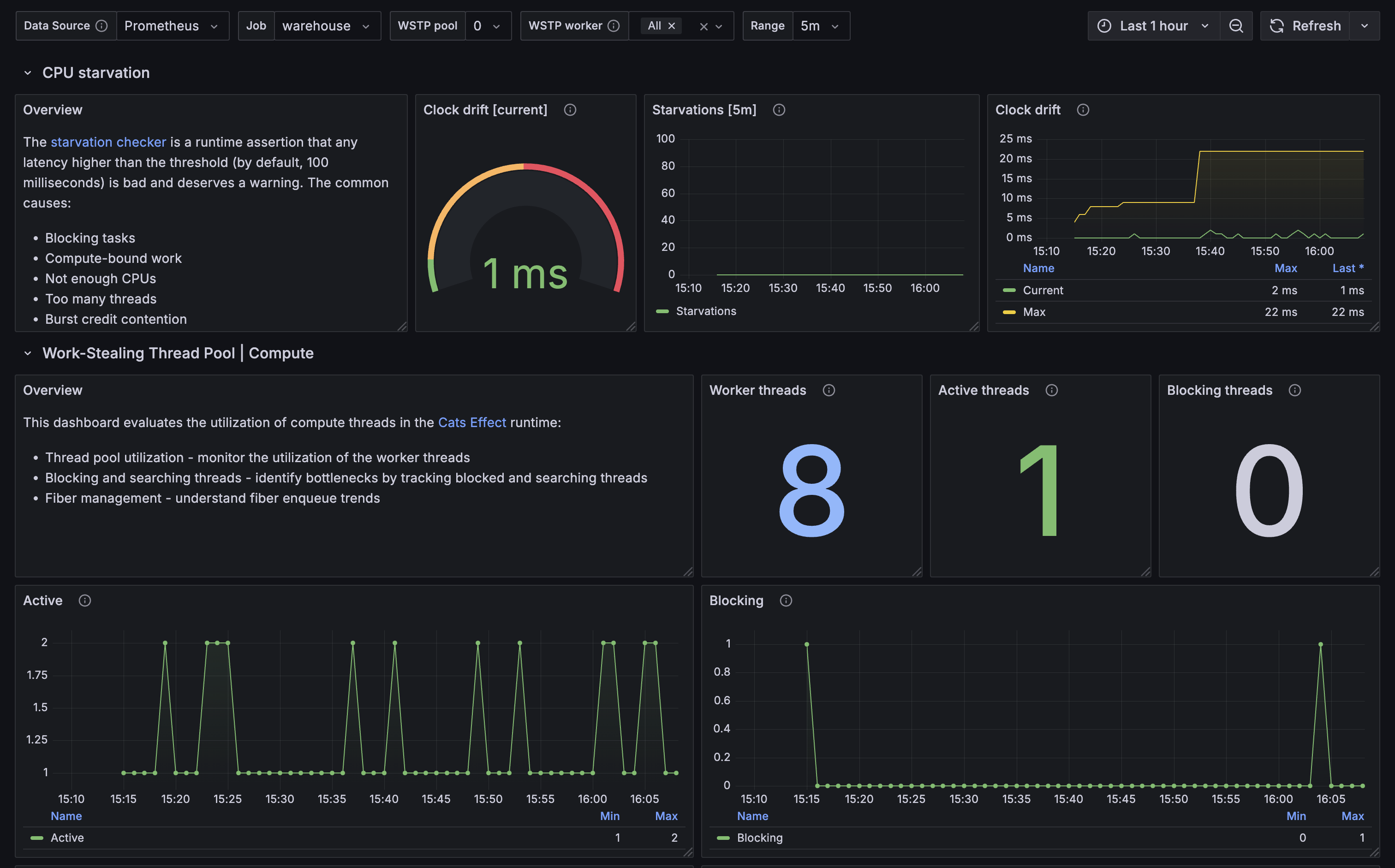Open info icon on Starvations [5m] panel
Image resolution: width=1395 pixels, height=868 pixels.
pyautogui.click(x=778, y=110)
